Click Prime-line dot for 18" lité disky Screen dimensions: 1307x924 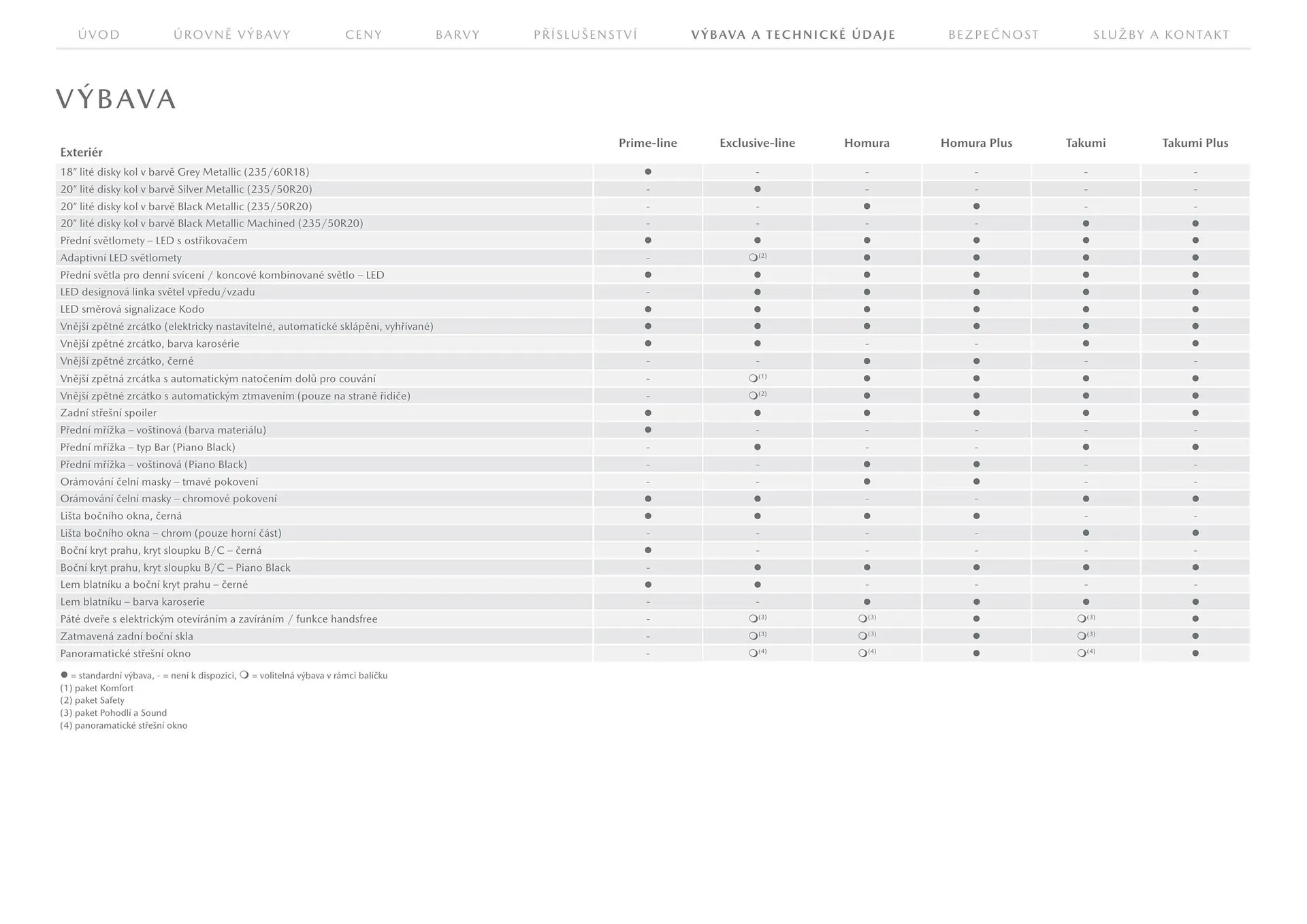pos(648,172)
